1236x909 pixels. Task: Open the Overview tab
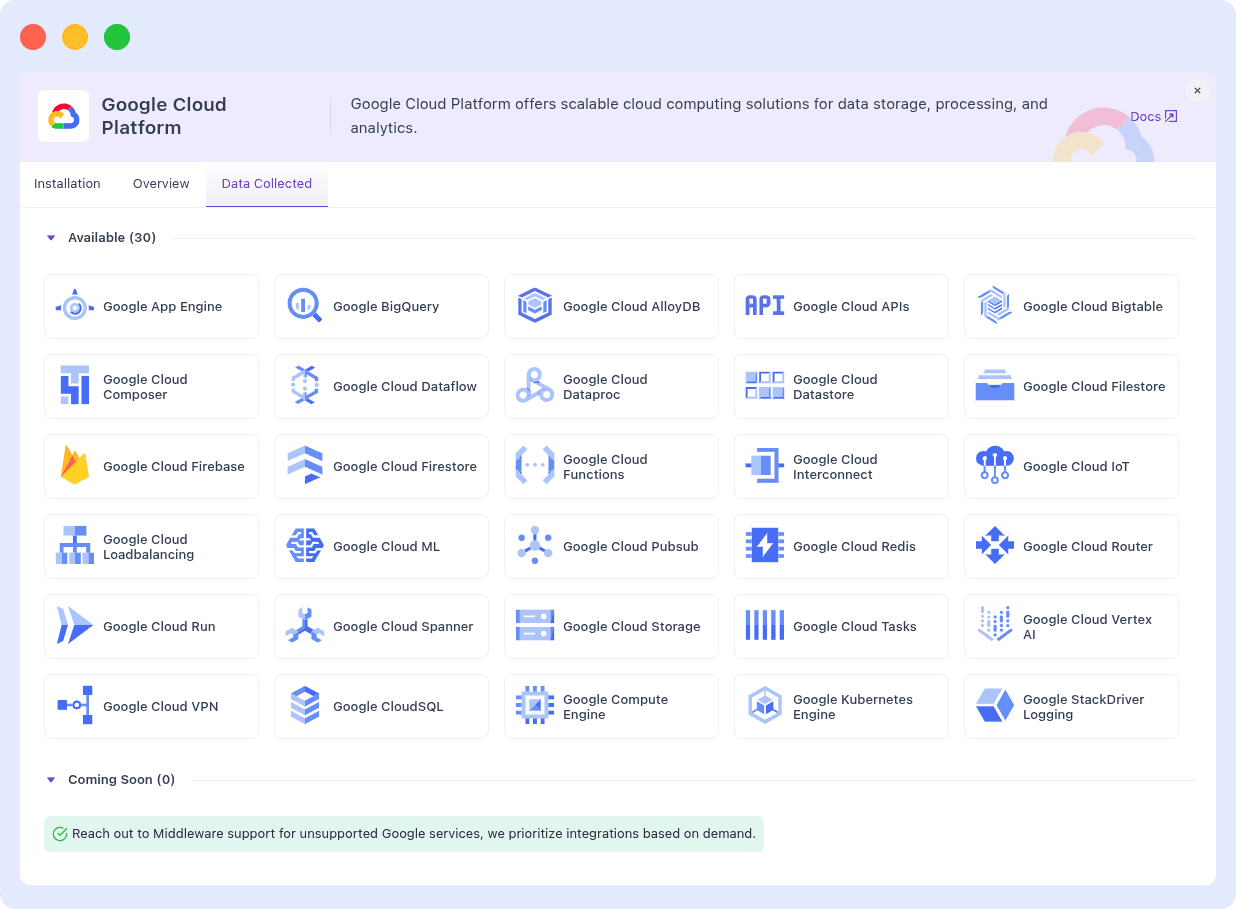click(x=160, y=183)
